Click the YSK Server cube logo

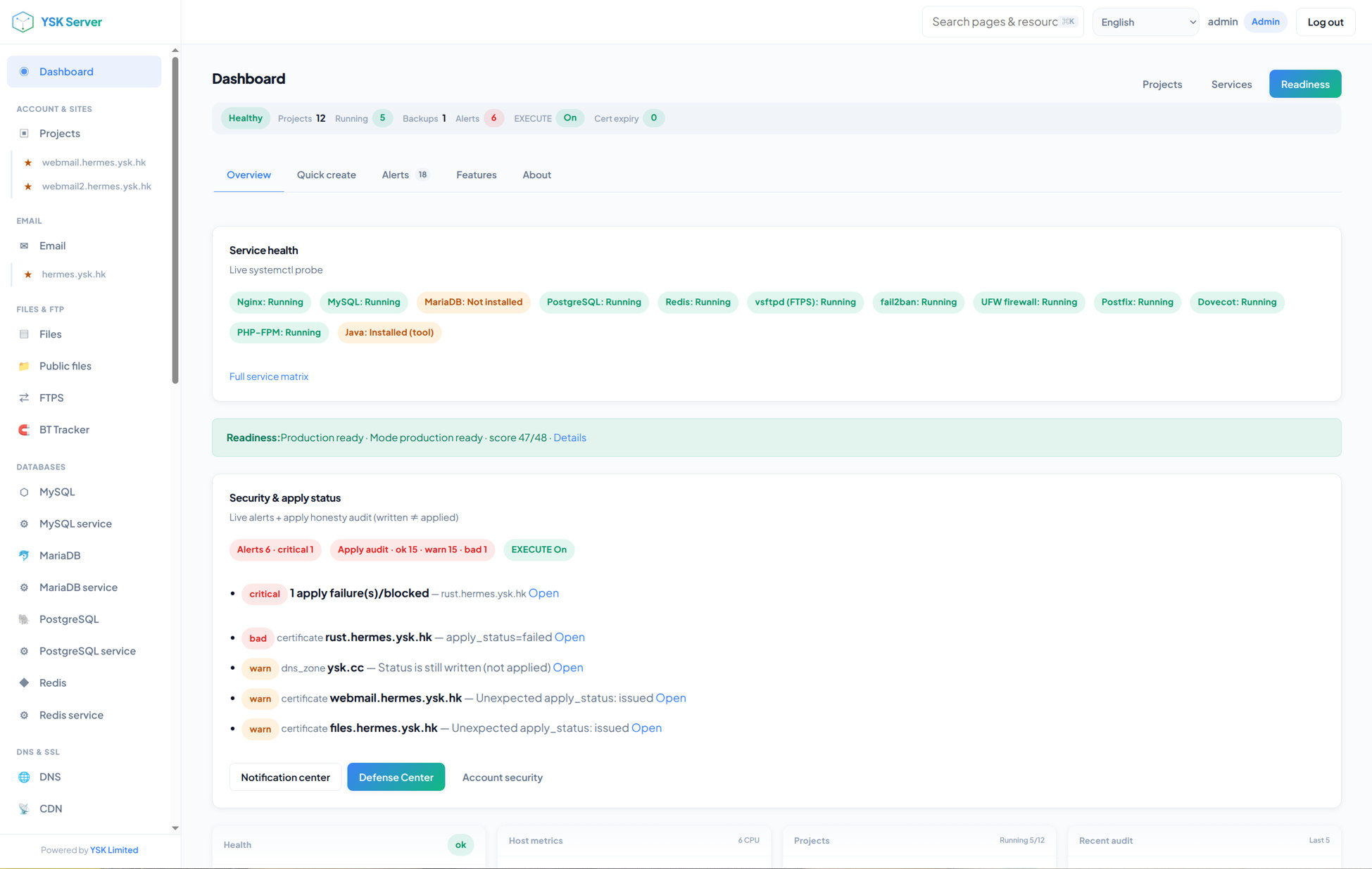pos(23,22)
